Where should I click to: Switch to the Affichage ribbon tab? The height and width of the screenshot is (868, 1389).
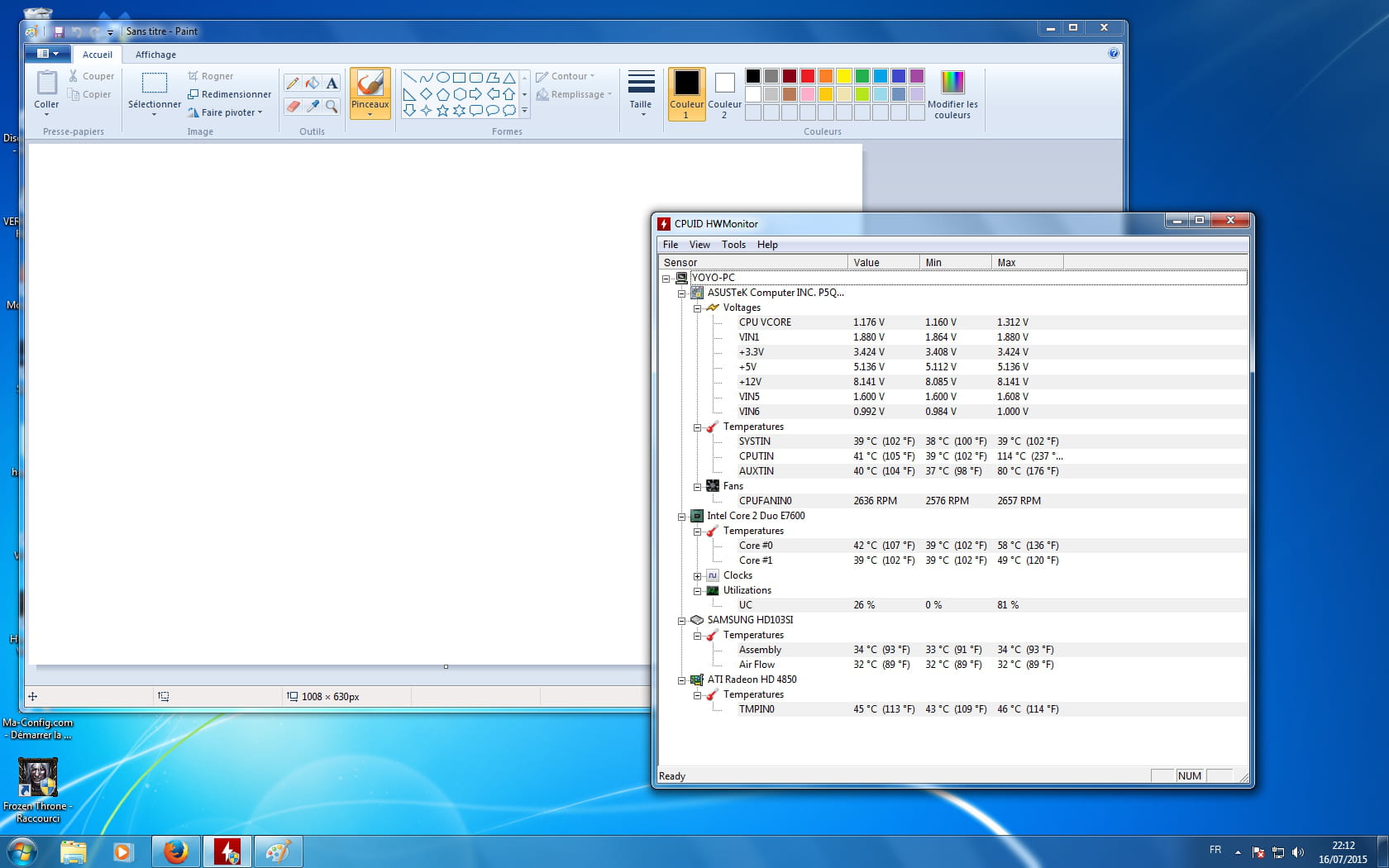pyautogui.click(x=155, y=55)
